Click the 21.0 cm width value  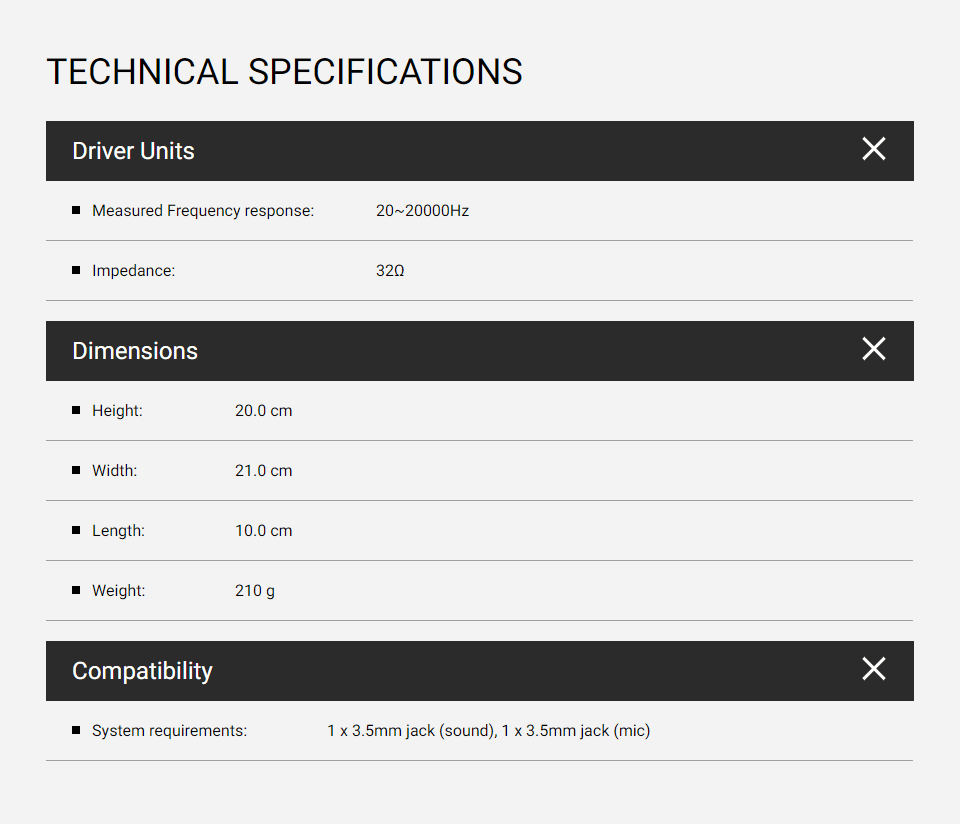click(x=263, y=471)
